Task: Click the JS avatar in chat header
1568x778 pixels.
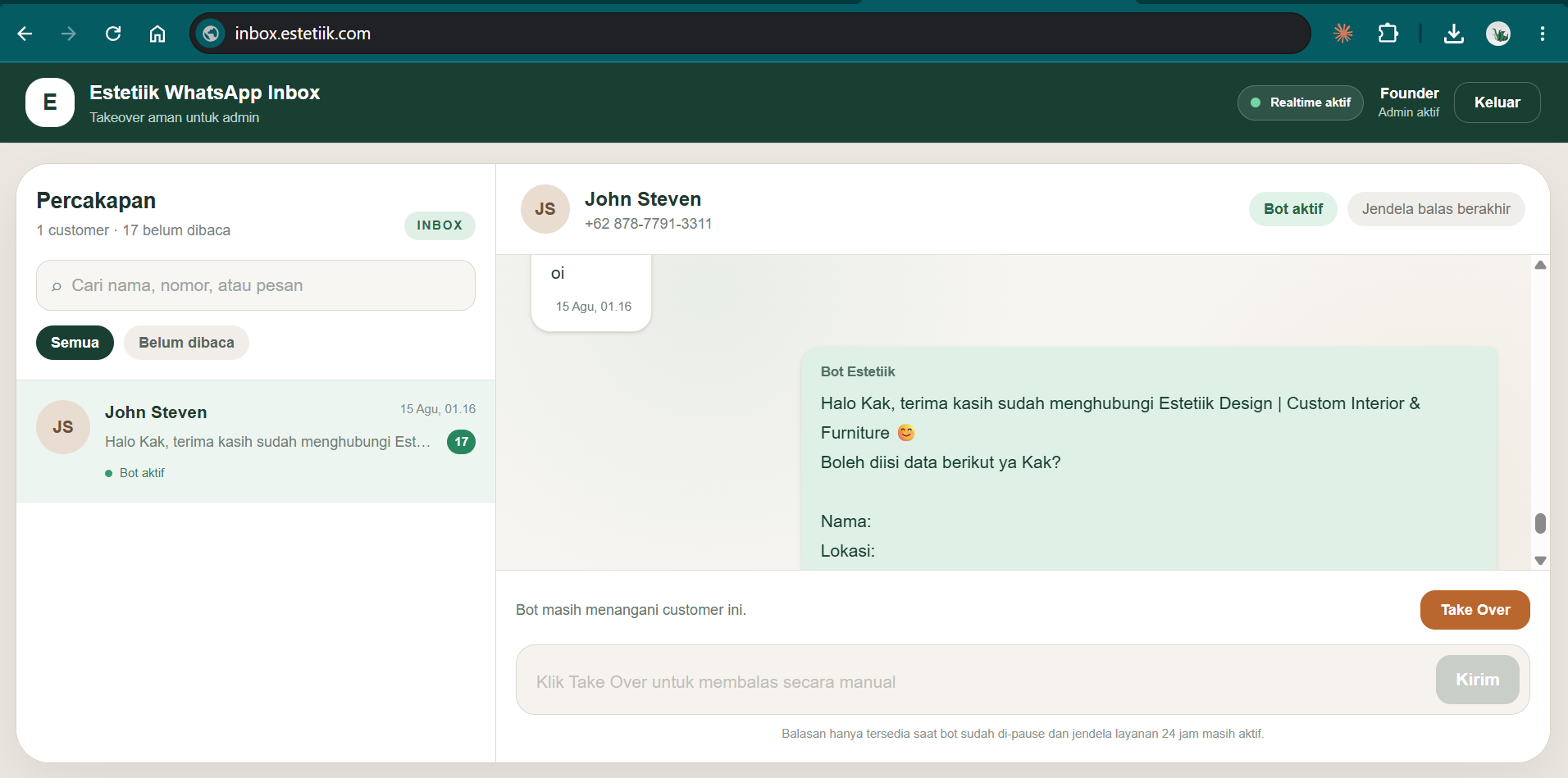Action: point(545,209)
